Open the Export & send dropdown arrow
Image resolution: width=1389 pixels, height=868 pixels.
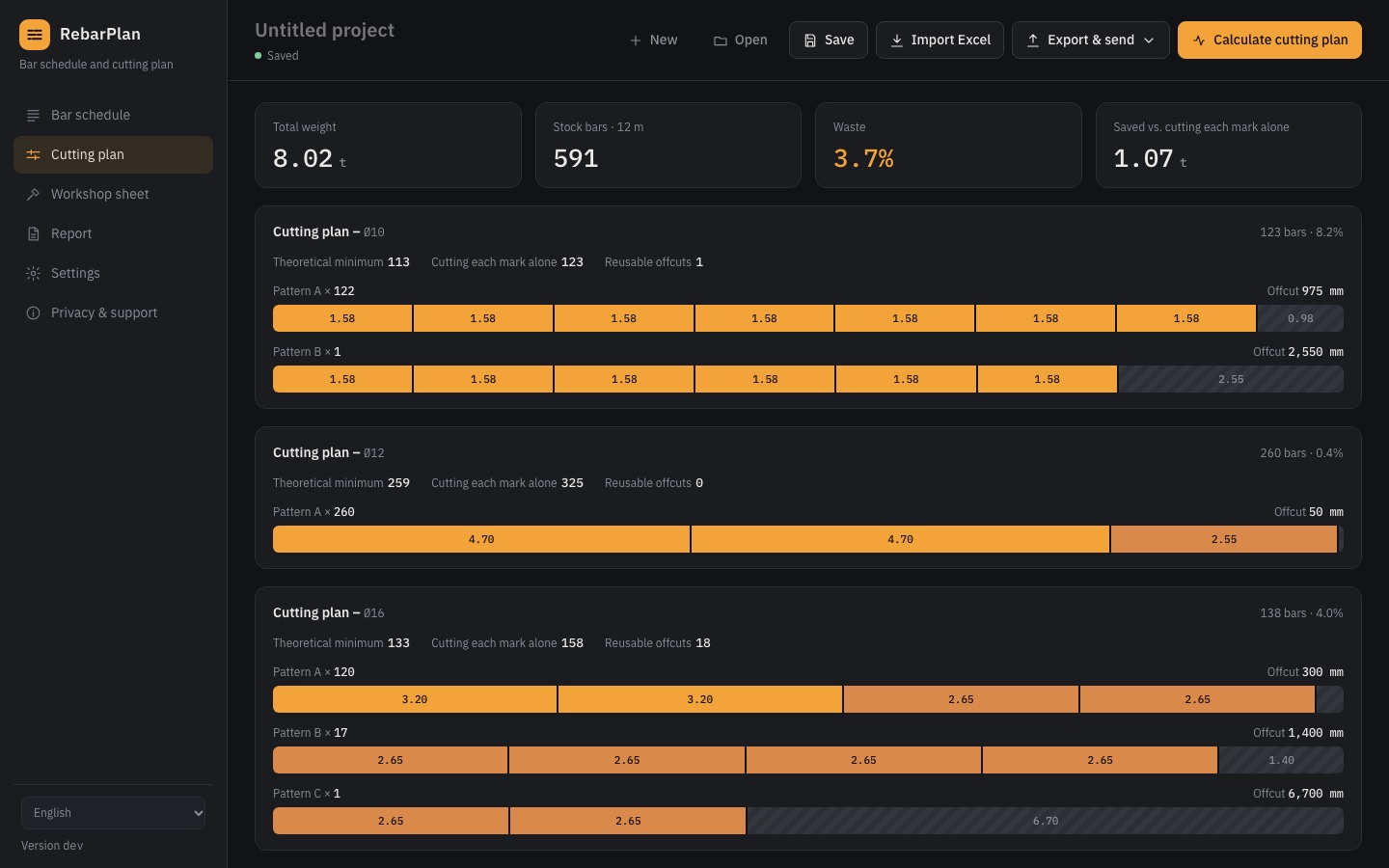click(x=1149, y=41)
